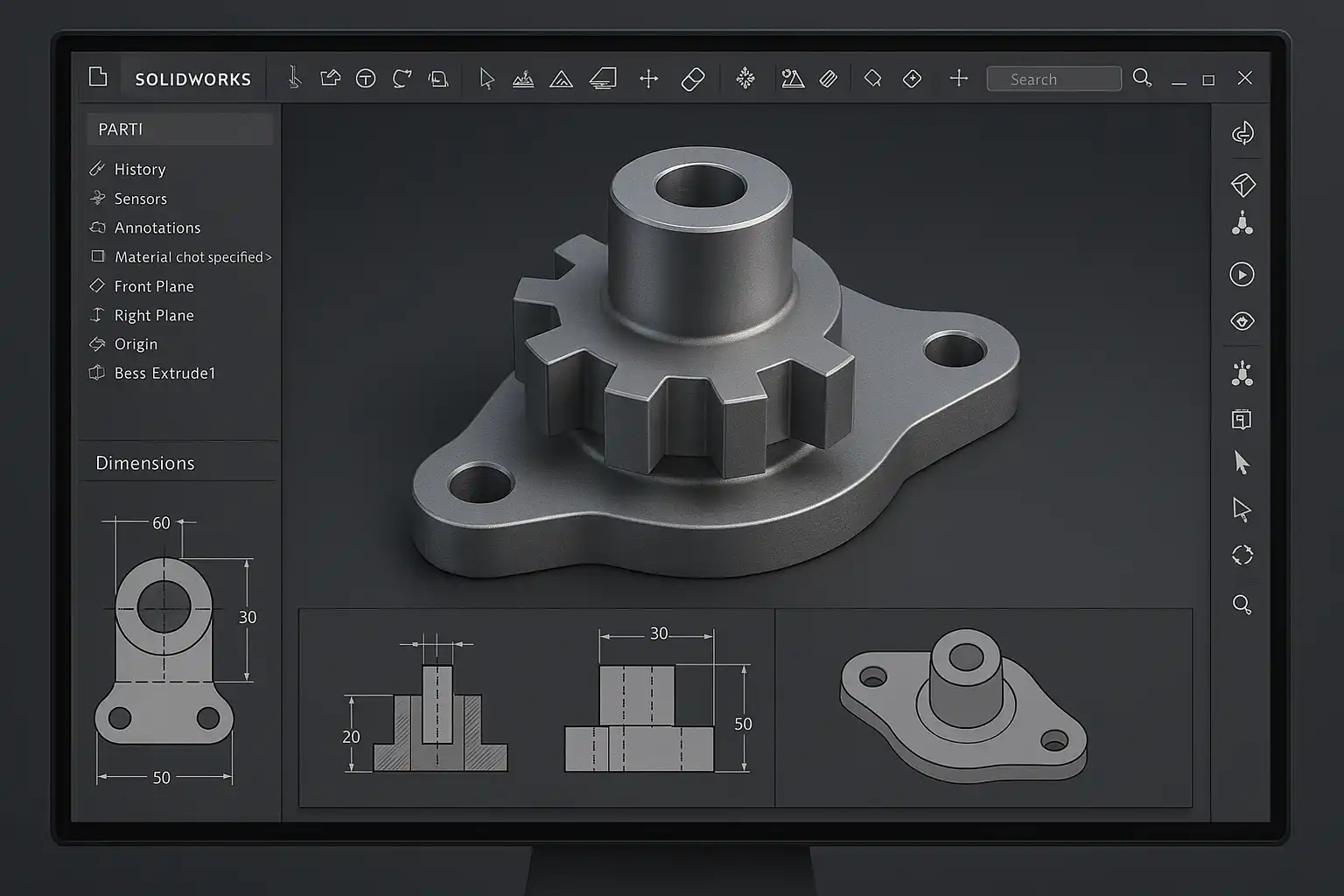Click the 20 dimension on section view
The image size is (1344, 896).
coord(351,737)
